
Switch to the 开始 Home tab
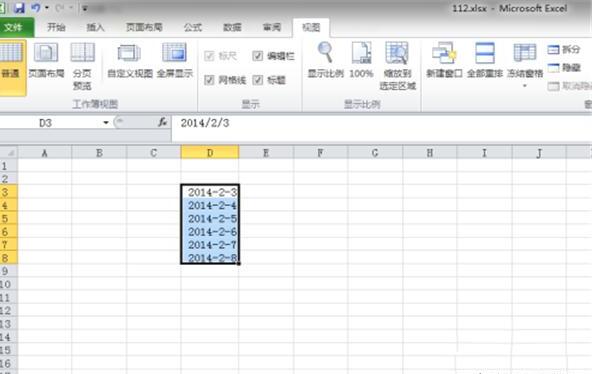pyautogui.click(x=56, y=27)
